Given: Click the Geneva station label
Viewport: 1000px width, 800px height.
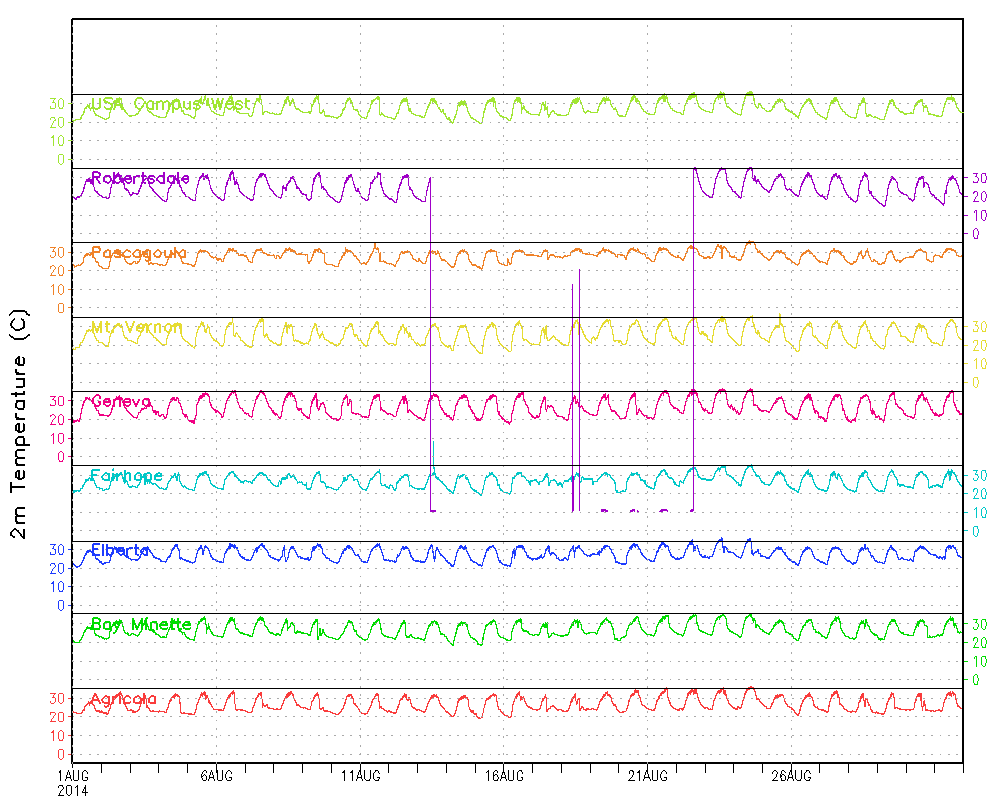Looking at the screenshot, I should click(121, 402).
